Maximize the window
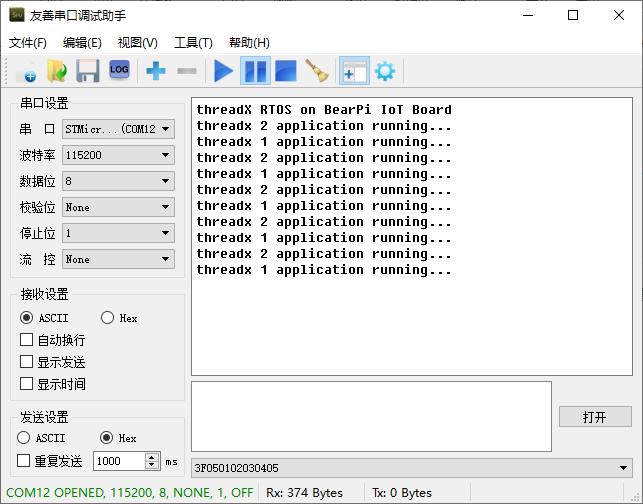The height and width of the screenshot is (504, 643). pyautogui.click(x=573, y=15)
